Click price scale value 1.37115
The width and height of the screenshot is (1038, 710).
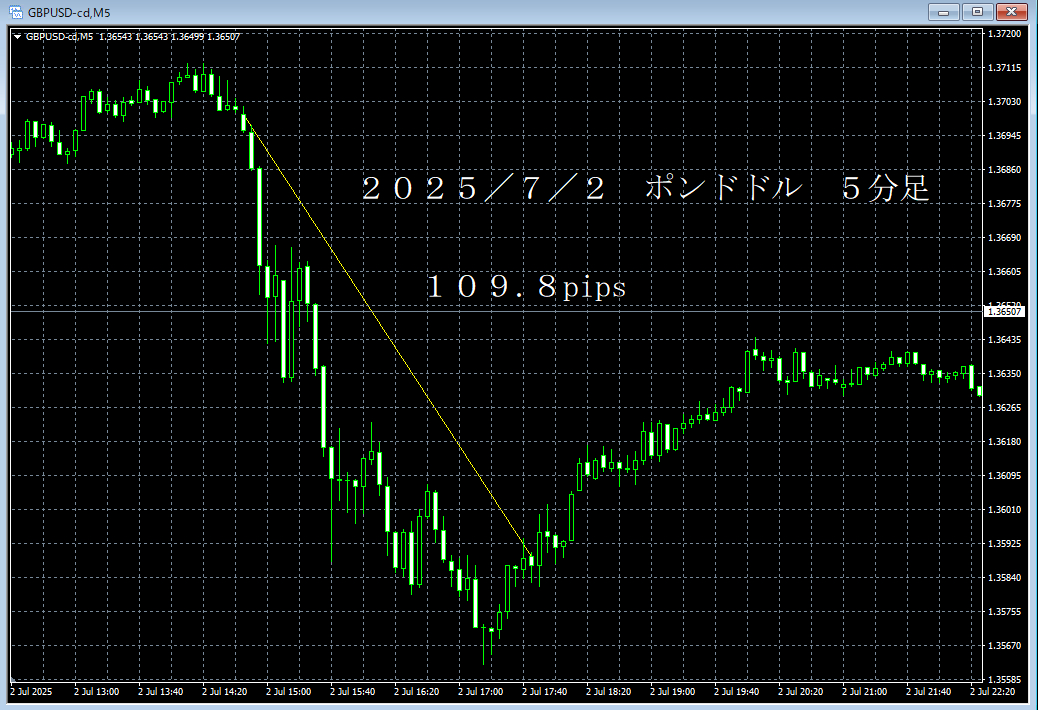(1004, 67)
